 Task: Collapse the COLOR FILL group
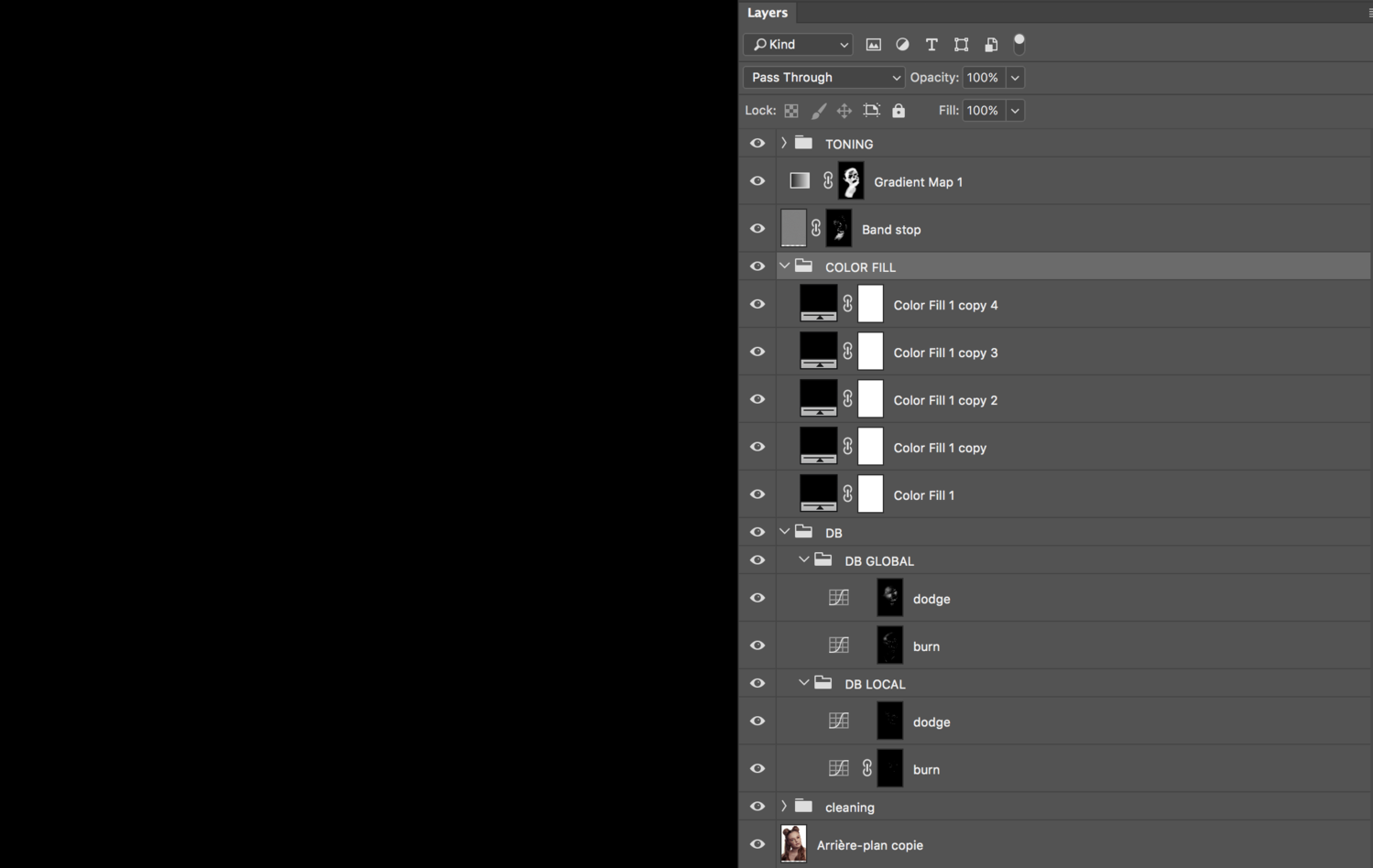tap(784, 266)
